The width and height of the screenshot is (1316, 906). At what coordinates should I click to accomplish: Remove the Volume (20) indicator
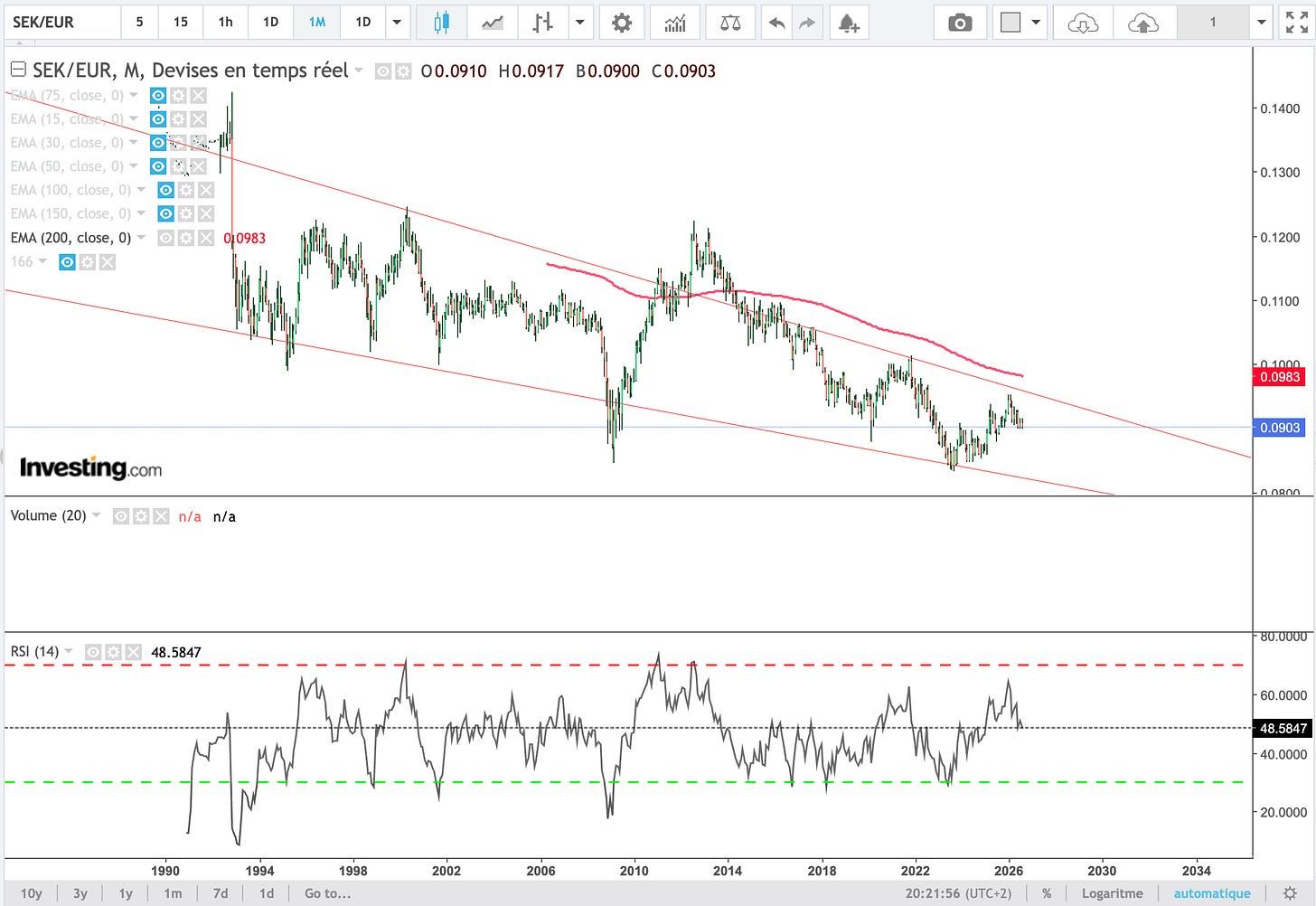tap(161, 516)
